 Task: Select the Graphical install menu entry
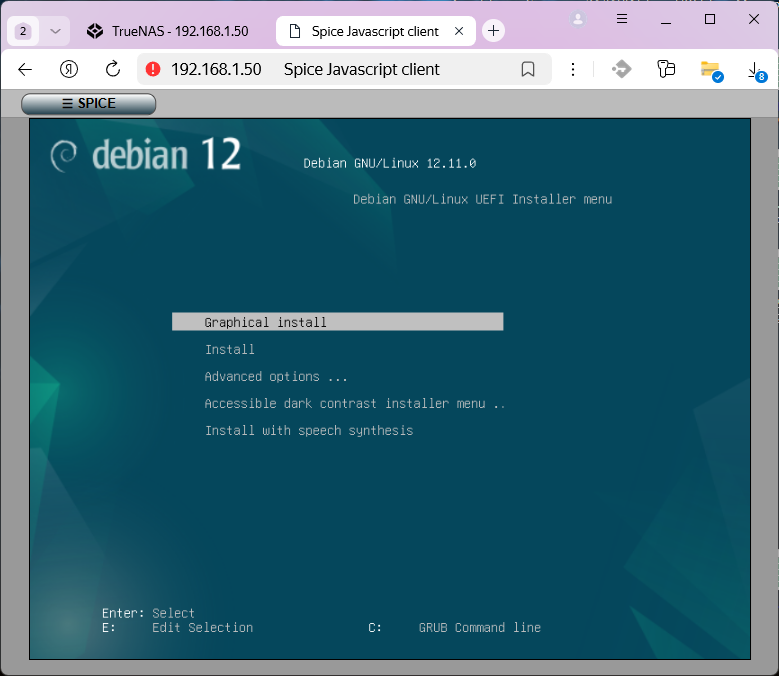(x=337, y=322)
